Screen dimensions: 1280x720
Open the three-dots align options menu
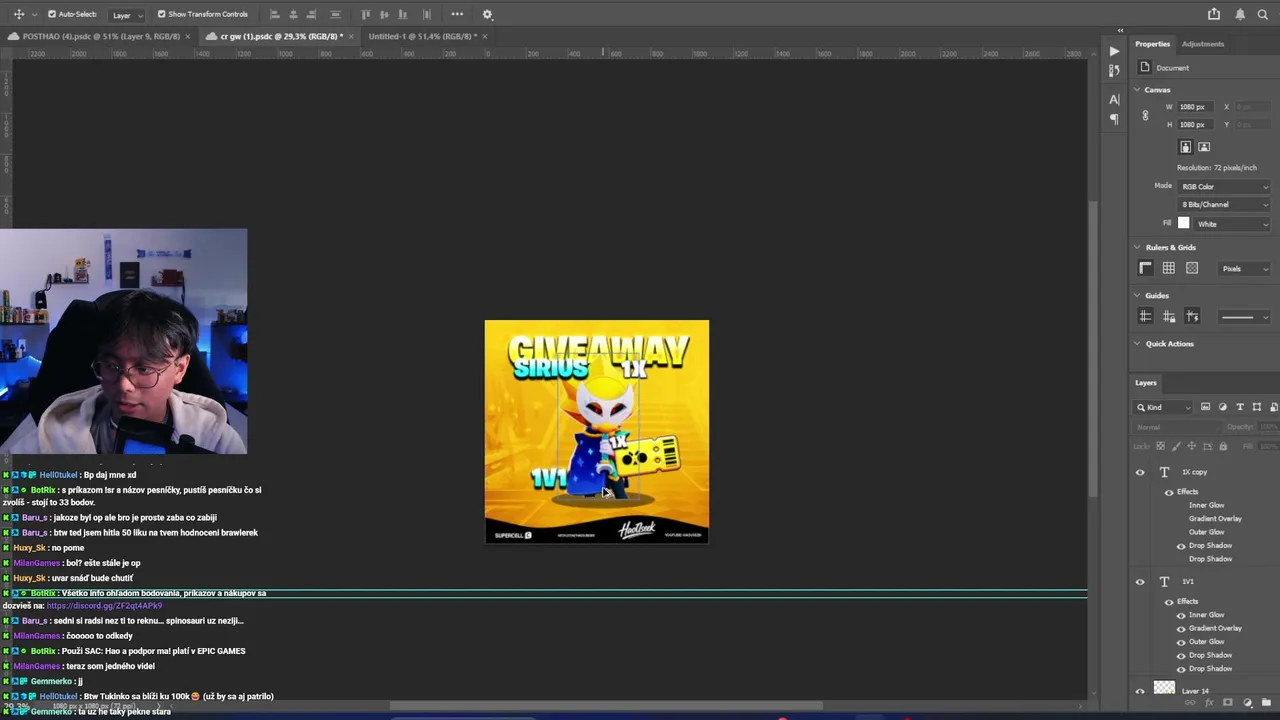[457, 14]
